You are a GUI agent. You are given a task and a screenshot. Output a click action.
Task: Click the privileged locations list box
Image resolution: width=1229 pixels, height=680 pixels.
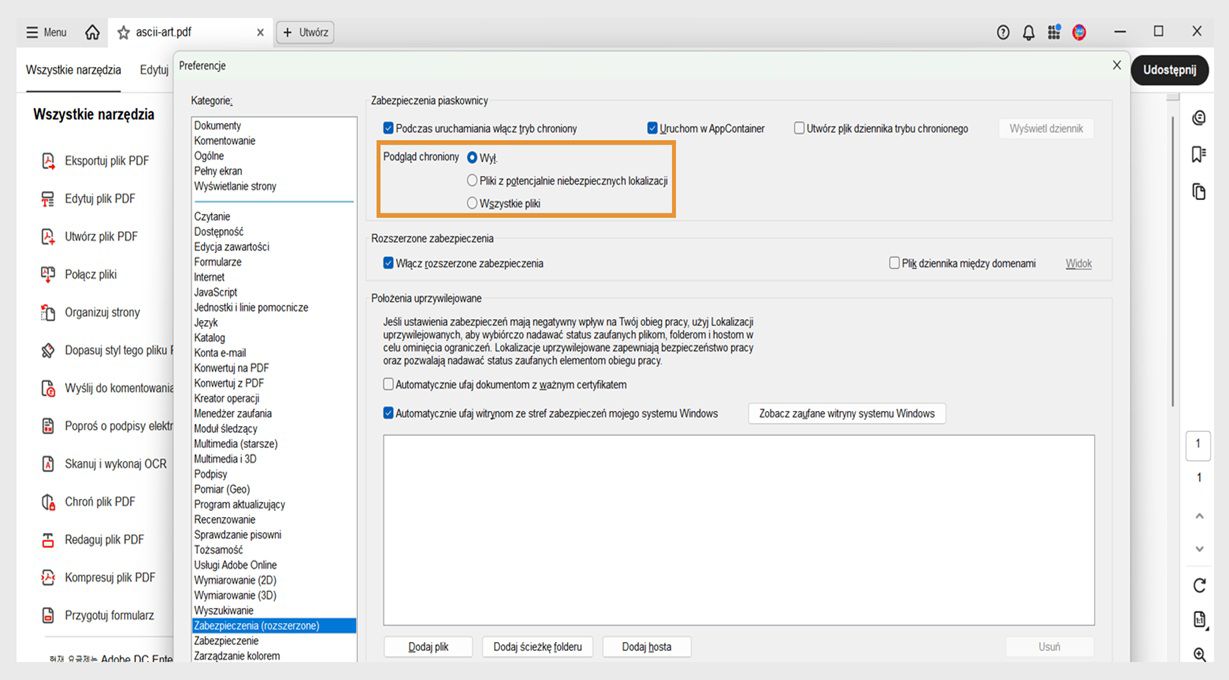(x=739, y=530)
